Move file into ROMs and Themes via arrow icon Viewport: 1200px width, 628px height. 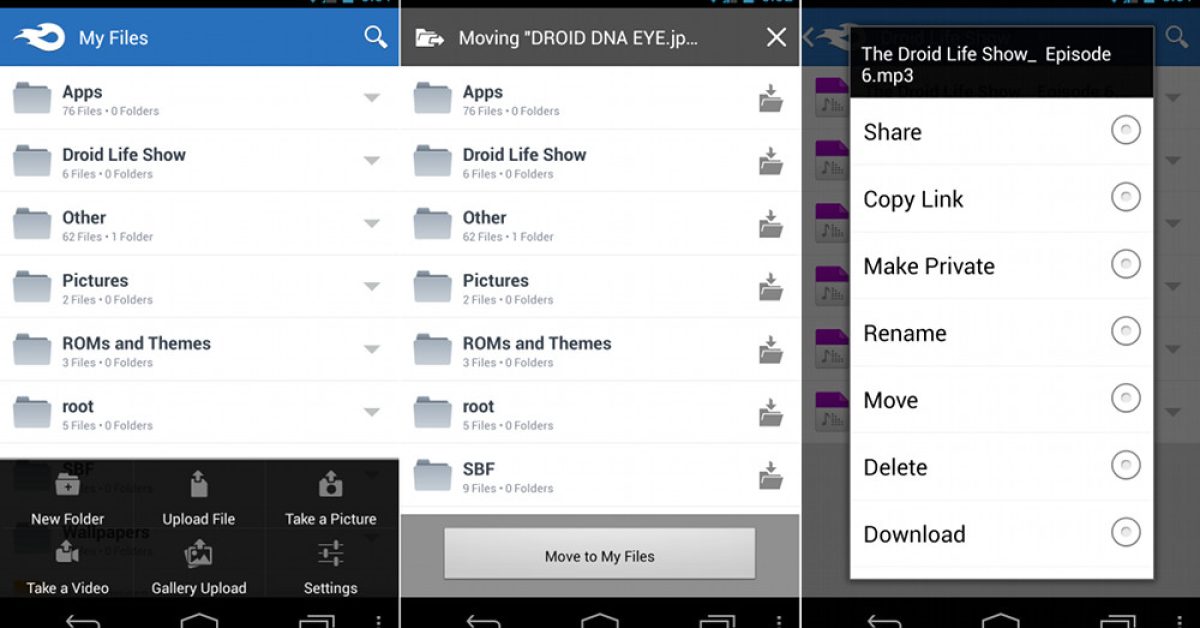click(x=770, y=350)
